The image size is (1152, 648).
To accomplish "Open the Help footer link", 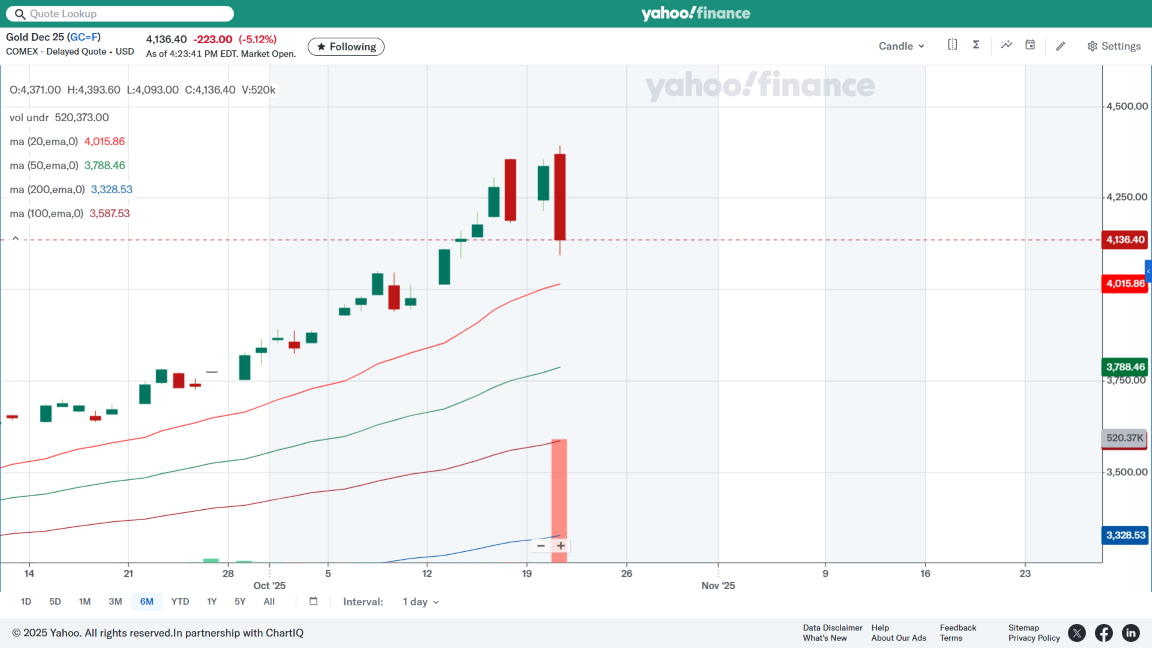I will click(880, 628).
